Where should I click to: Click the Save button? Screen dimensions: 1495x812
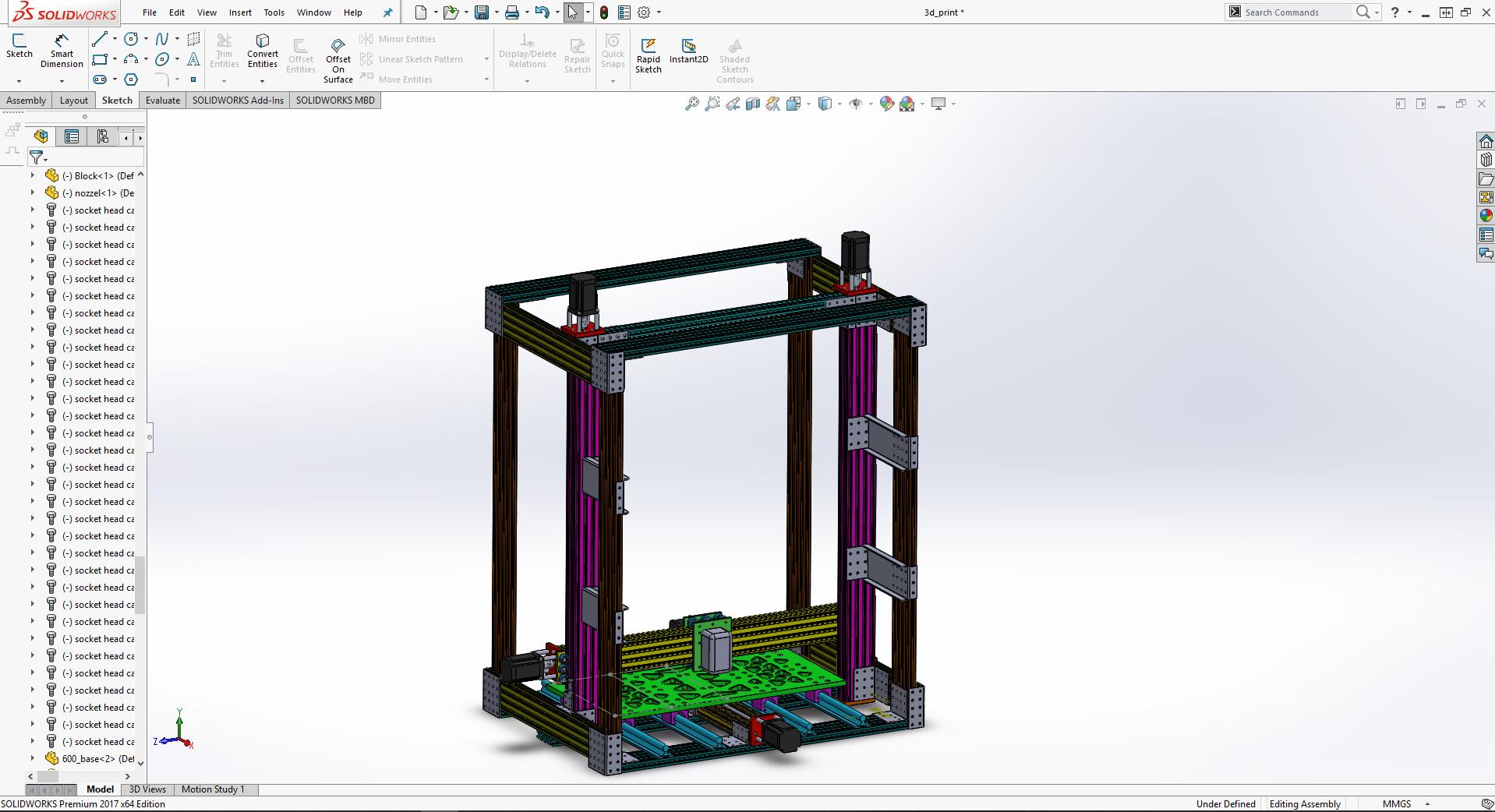tap(482, 12)
